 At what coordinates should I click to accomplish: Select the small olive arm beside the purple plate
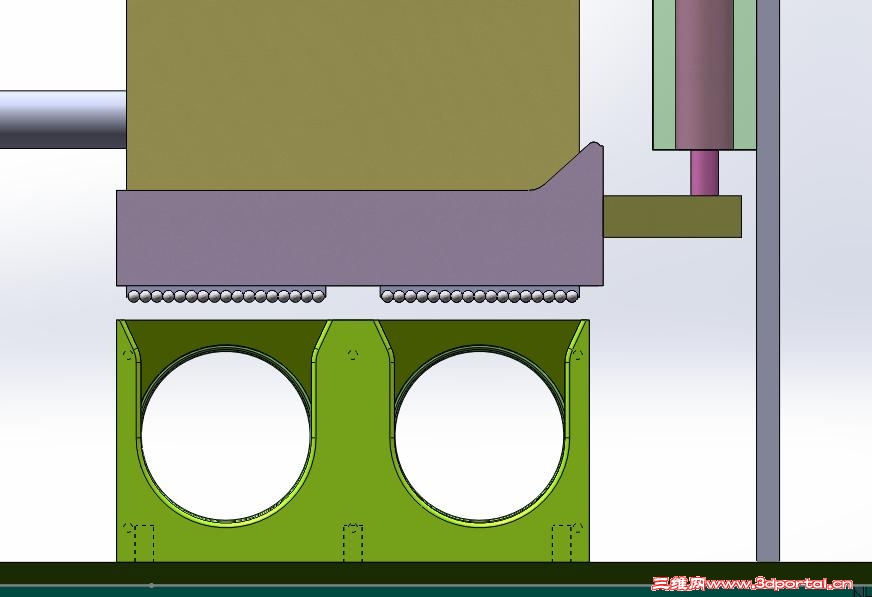coord(672,216)
